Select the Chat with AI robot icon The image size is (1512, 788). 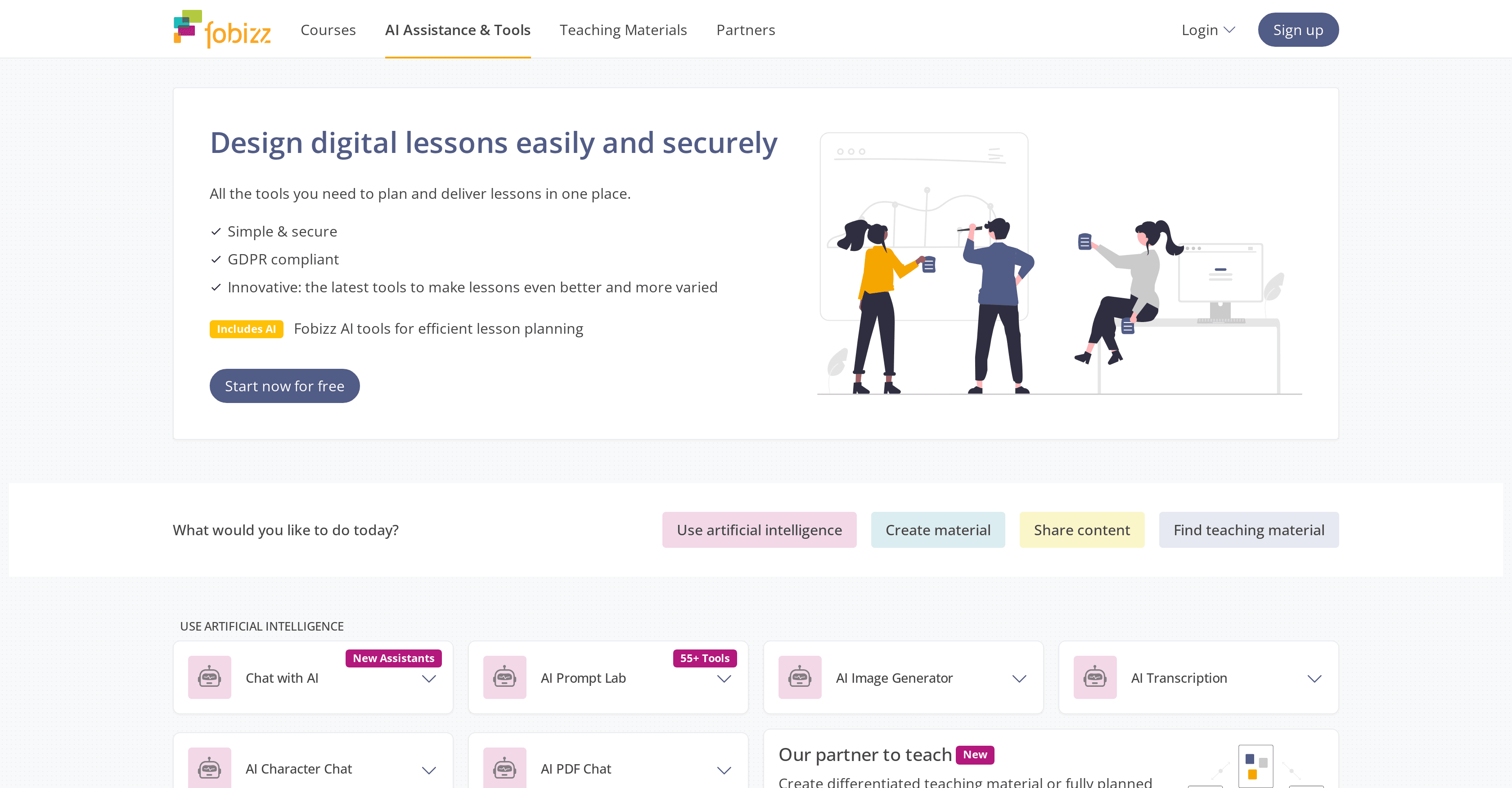pyautogui.click(x=210, y=677)
